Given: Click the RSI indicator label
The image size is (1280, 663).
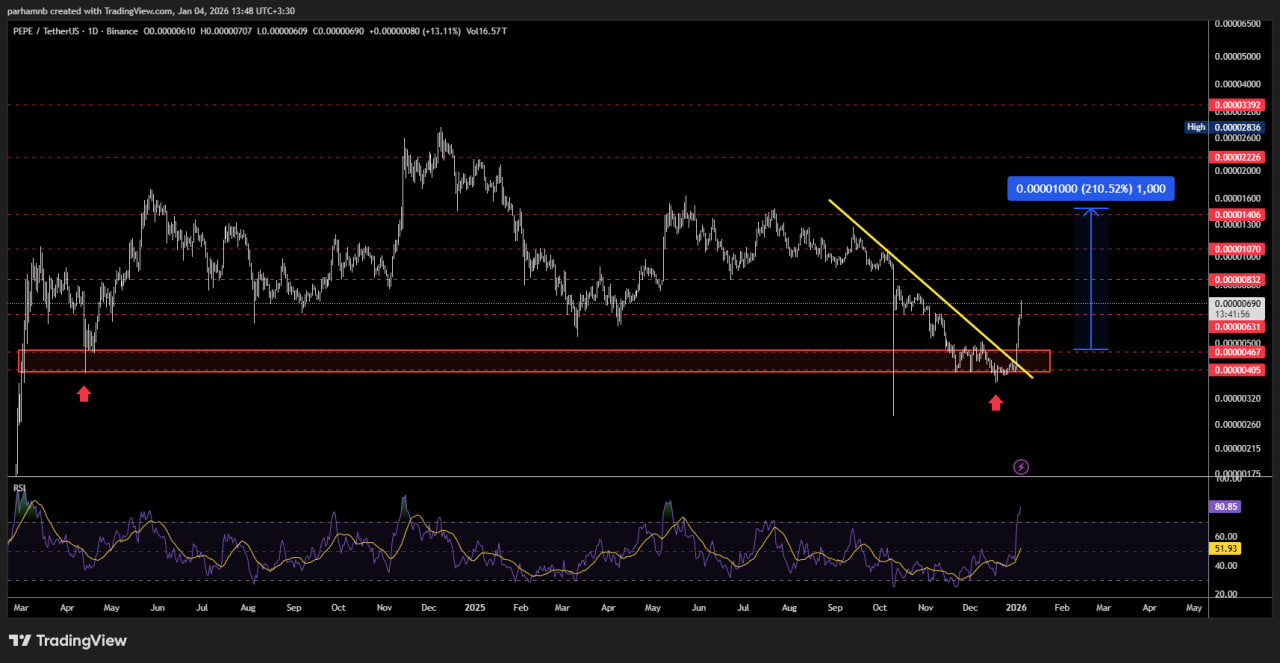Looking at the screenshot, I should point(19,488).
